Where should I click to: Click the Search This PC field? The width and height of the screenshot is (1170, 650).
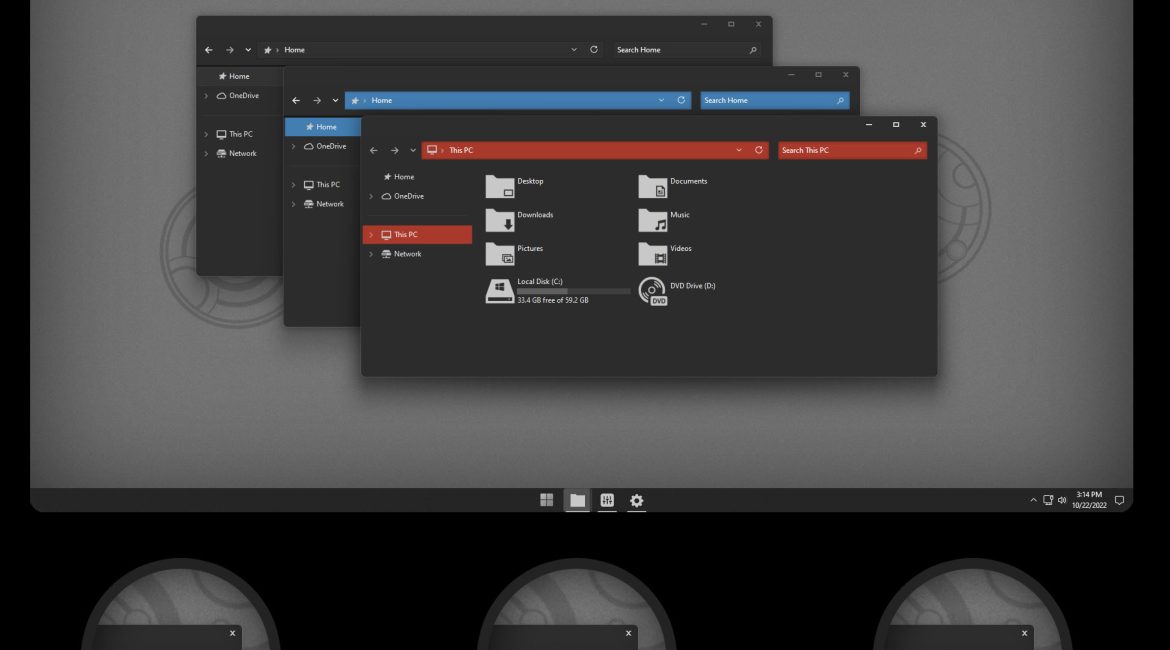(x=852, y=150)
